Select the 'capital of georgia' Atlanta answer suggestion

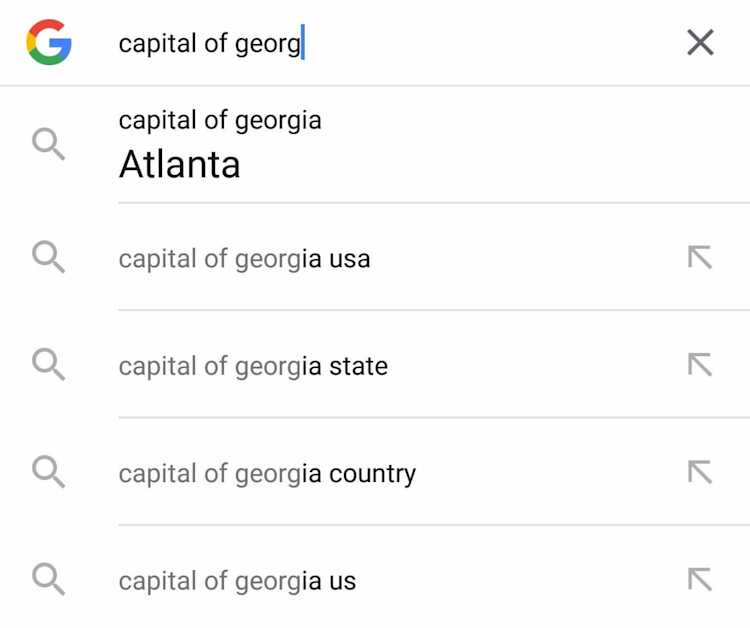coord(375,145)
